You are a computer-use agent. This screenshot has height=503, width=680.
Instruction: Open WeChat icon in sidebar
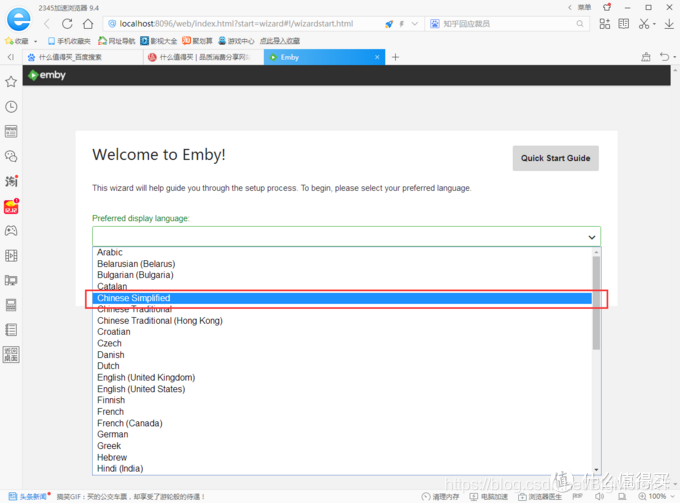click(11, 156)
